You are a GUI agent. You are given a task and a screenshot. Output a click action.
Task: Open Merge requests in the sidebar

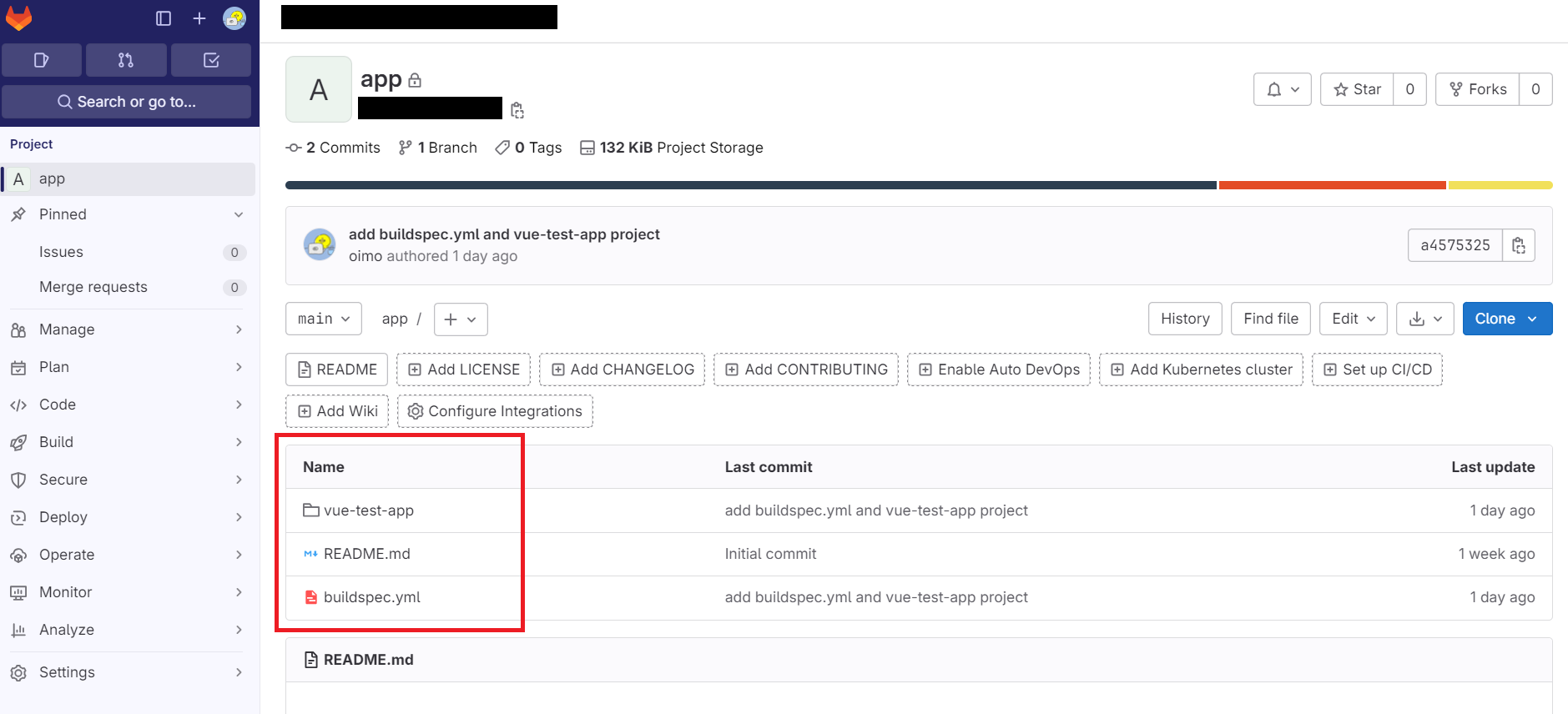tap(129, 287)
